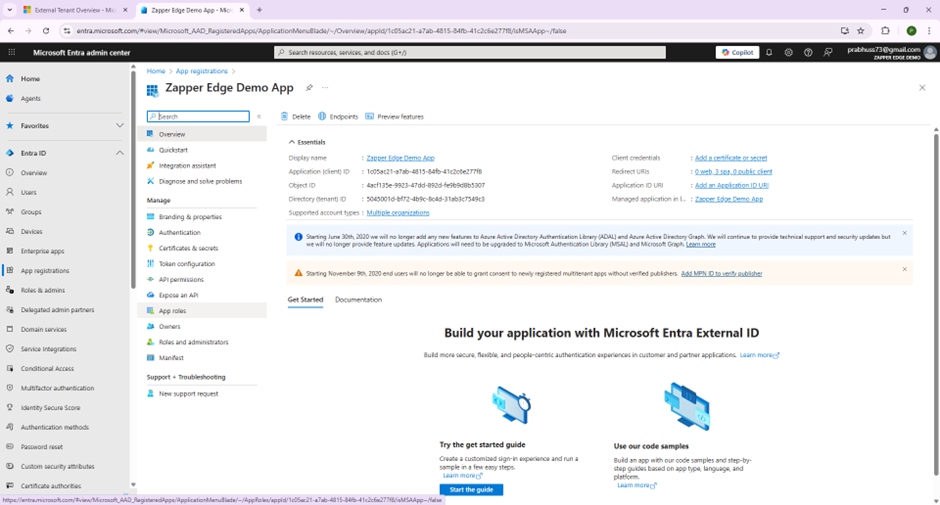The image size is (940, 505).
Task: Collapse the Entra ID section
Action: (119, 153)
